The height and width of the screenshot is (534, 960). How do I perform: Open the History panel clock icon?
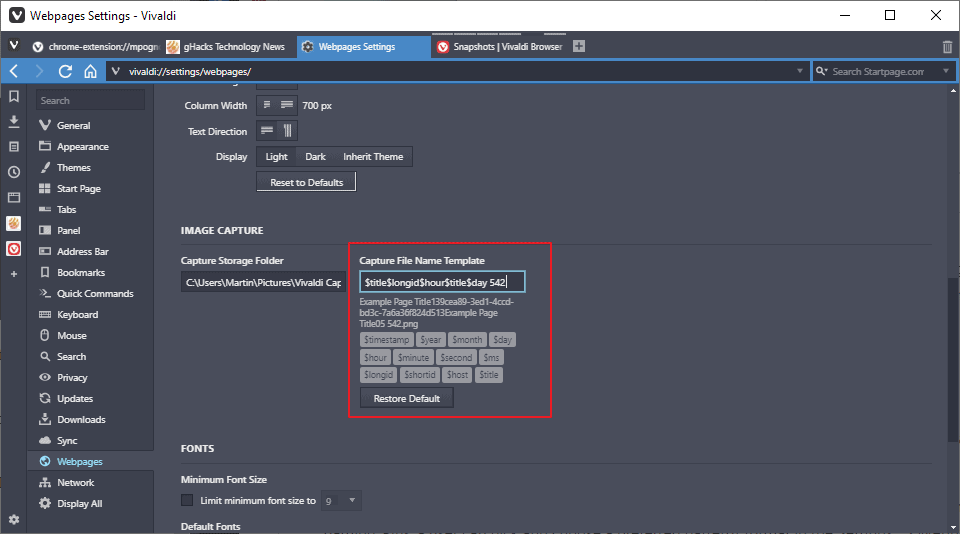point(13,172)
